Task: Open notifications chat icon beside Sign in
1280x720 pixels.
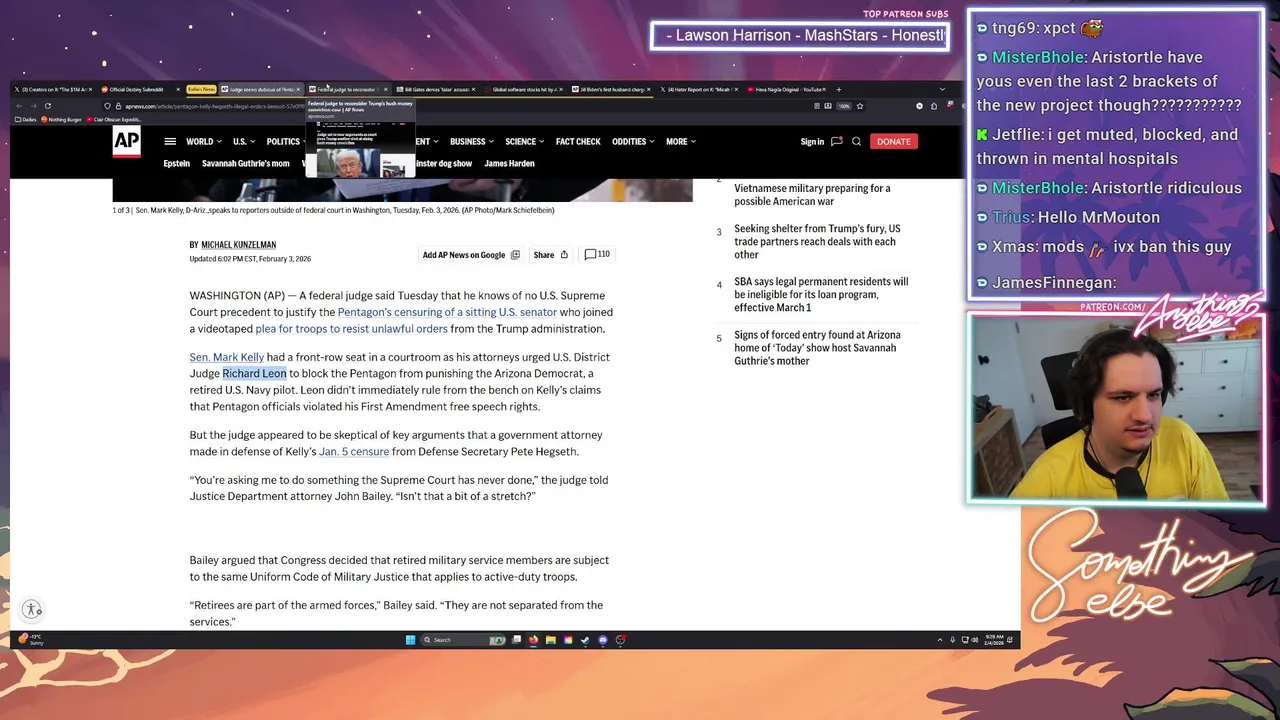Action: tap(836, 142)
